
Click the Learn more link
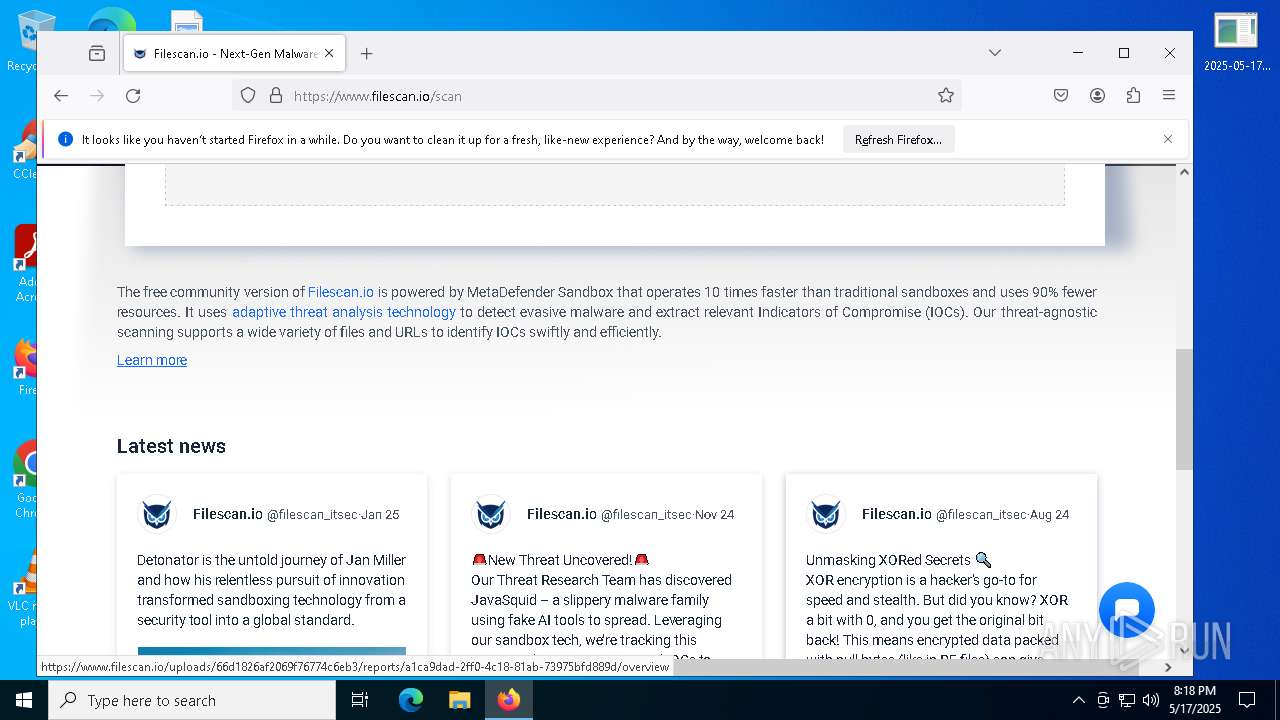(152, 360)
